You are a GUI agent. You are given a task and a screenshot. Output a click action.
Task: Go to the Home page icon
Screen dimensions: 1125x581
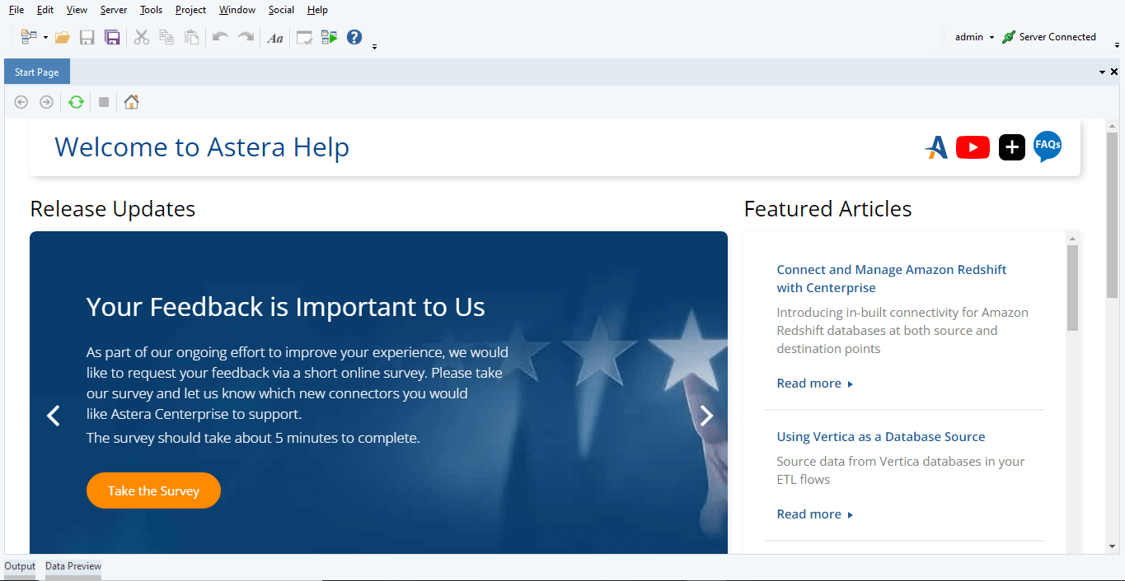click(x=131, y=102)
